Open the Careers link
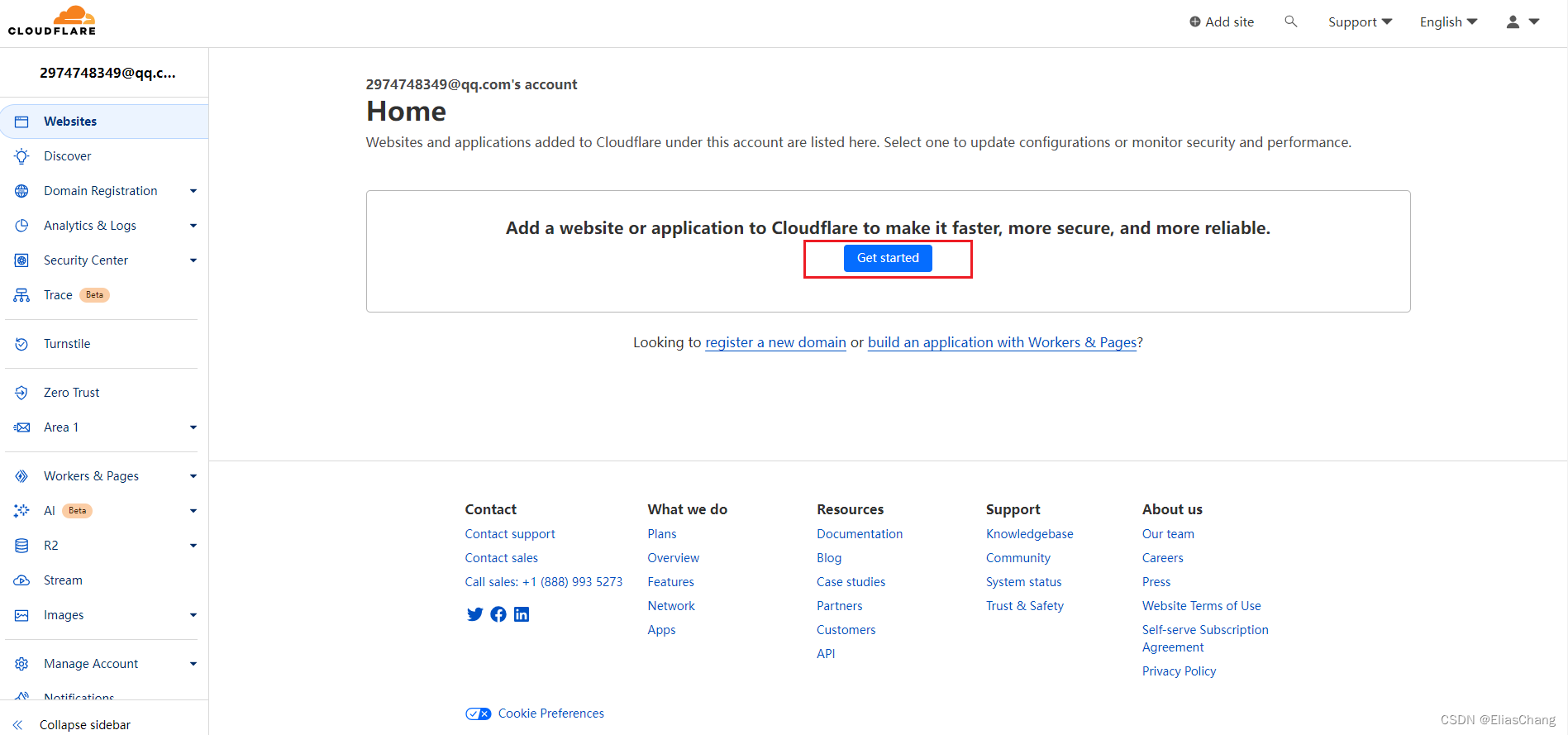1568x735 pixels. [1162, 558]
